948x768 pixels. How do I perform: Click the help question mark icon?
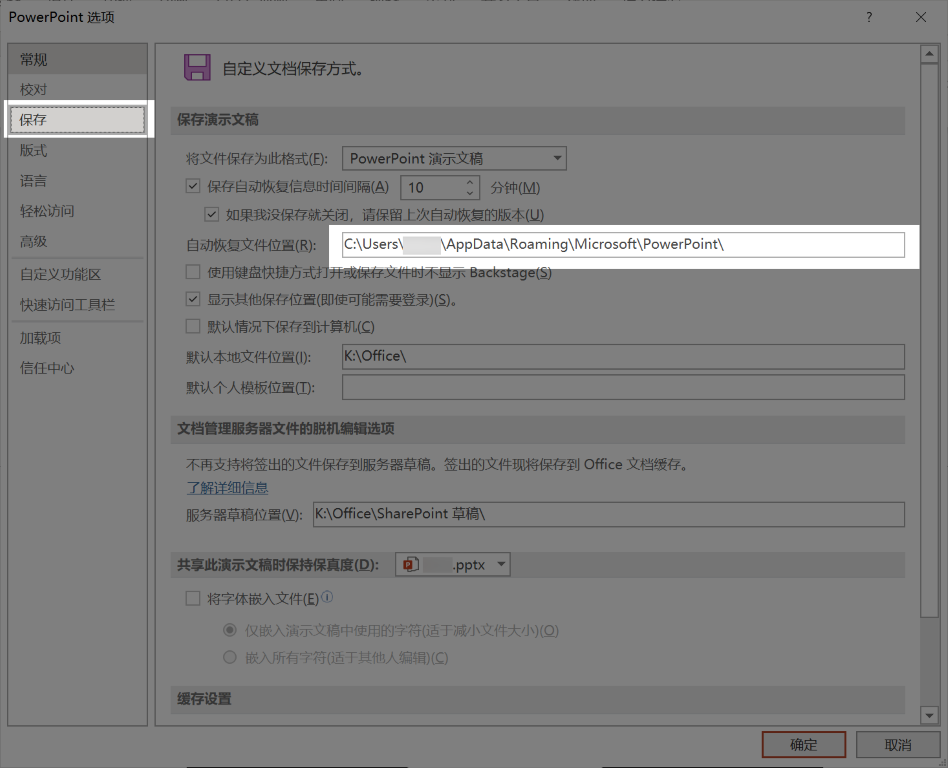870,16
